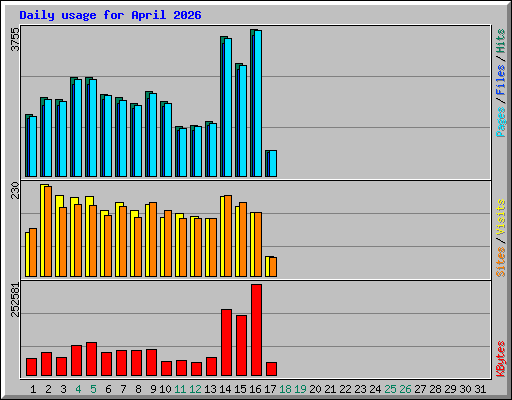Click the blue 'Files' legend label

pos(500,80)
